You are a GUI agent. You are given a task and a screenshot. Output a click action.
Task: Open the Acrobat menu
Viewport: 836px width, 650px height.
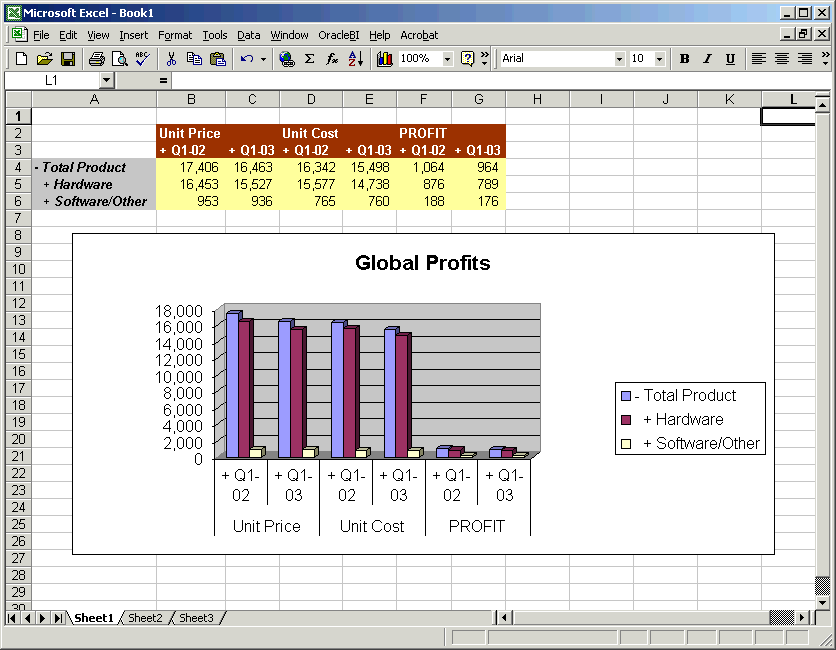(419, 35)
